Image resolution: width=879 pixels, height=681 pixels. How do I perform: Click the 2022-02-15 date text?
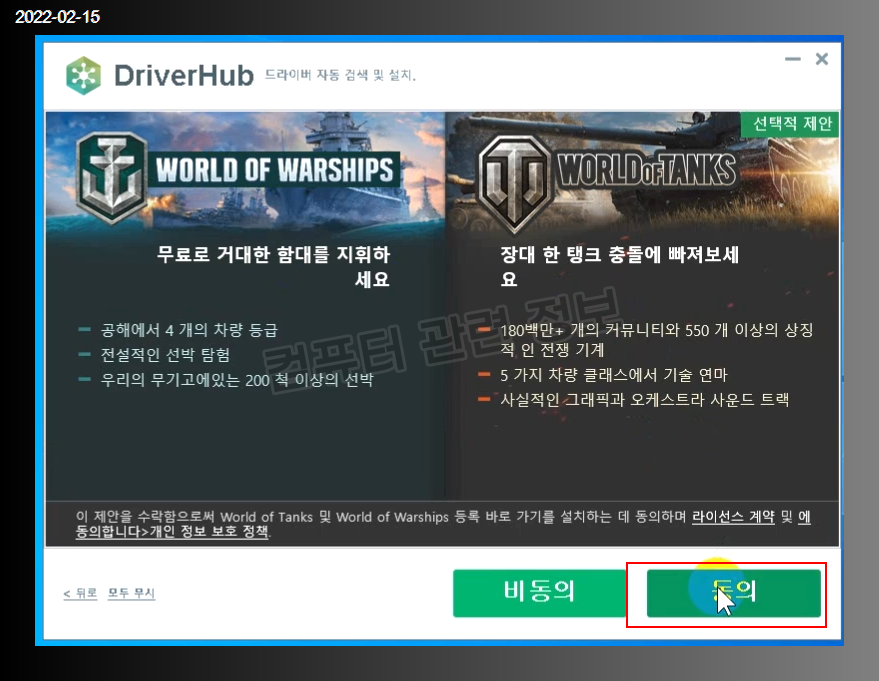(58, 17)
